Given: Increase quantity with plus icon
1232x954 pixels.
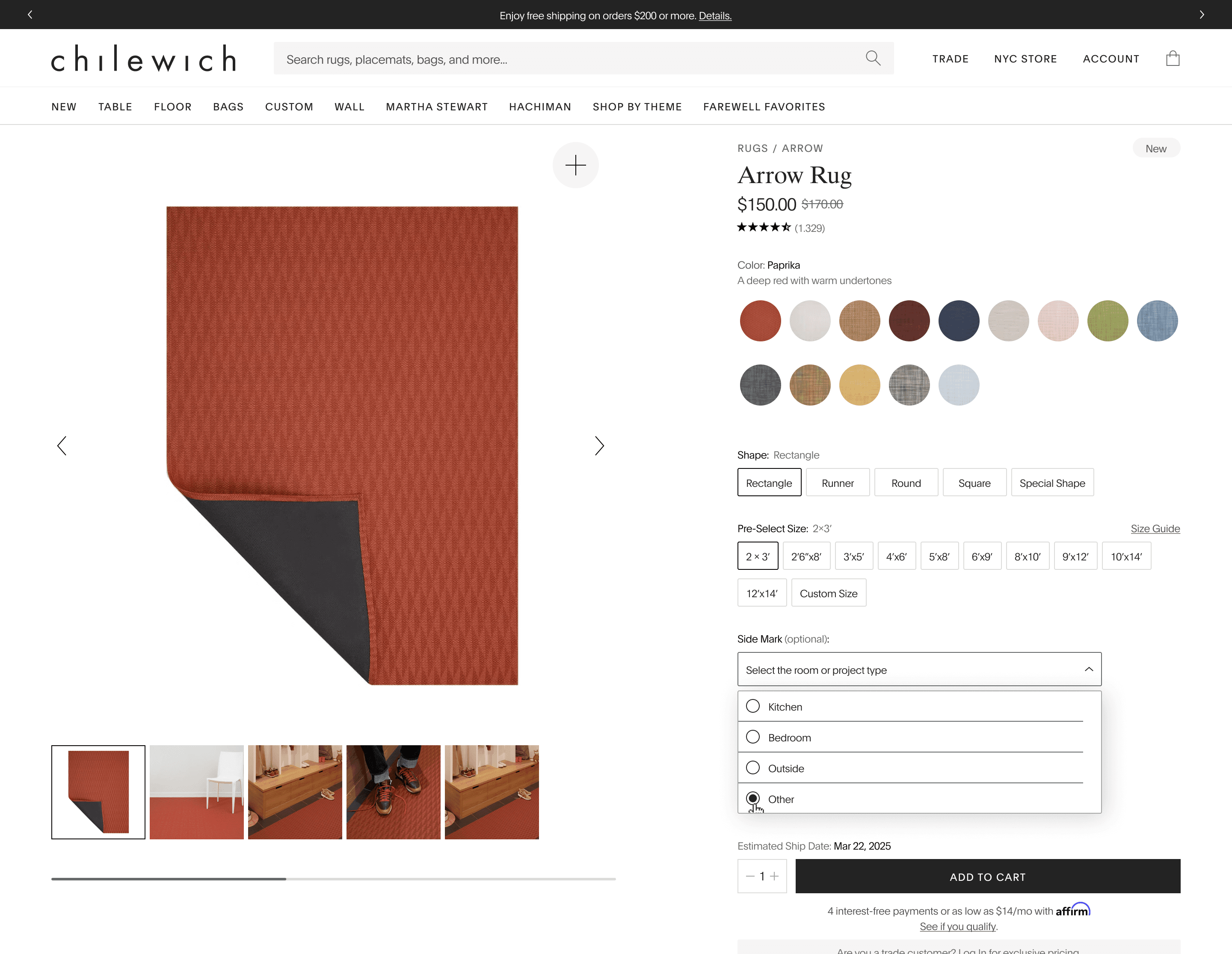Looking at the screenshot, I should pyautogui.click(x=775, y=876).
